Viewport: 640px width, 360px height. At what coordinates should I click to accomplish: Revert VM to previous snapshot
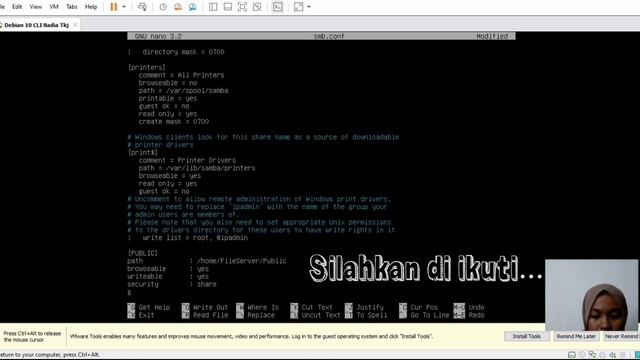[178, 7]
